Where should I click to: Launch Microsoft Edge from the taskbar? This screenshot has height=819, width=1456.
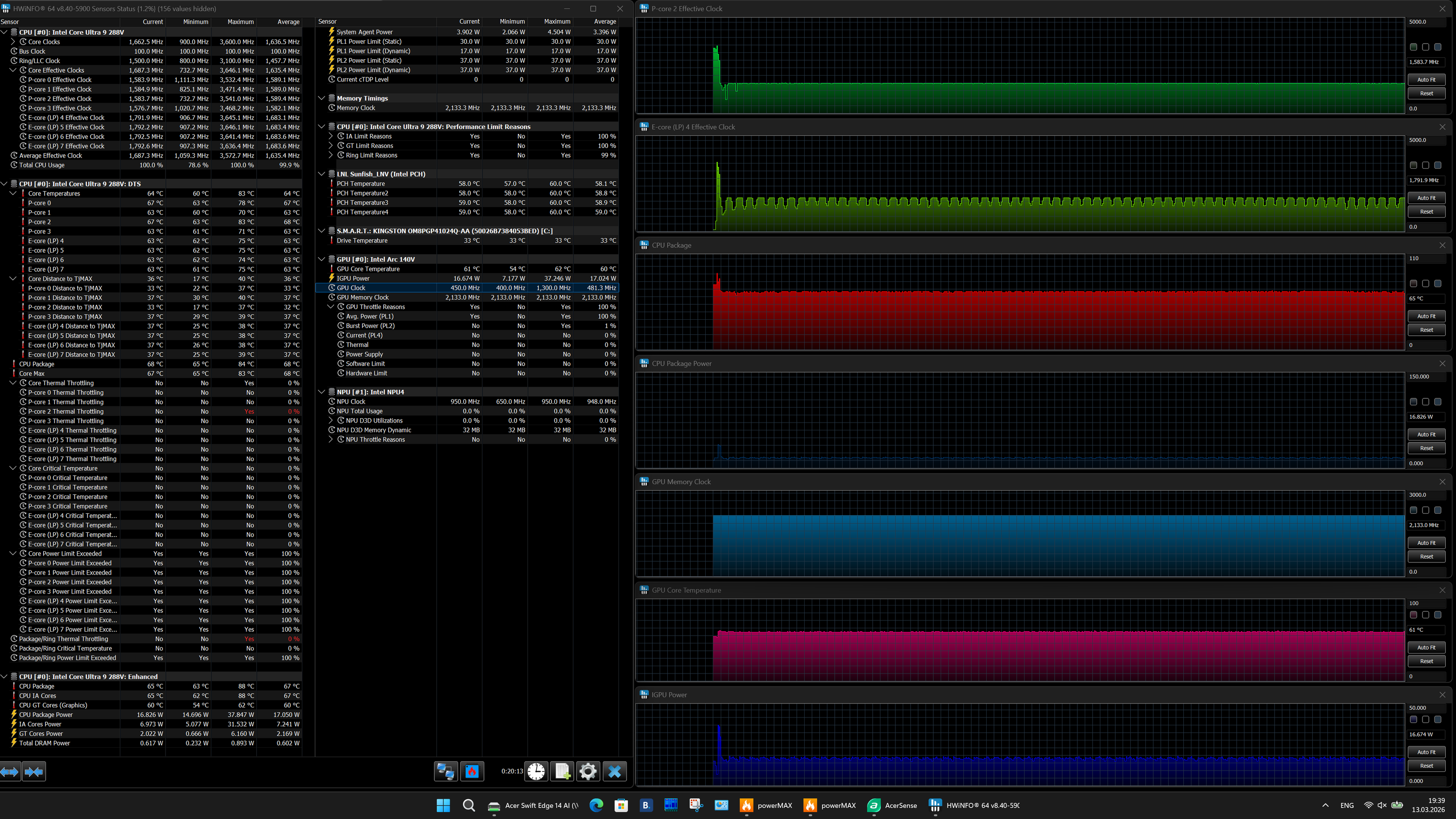596,805
